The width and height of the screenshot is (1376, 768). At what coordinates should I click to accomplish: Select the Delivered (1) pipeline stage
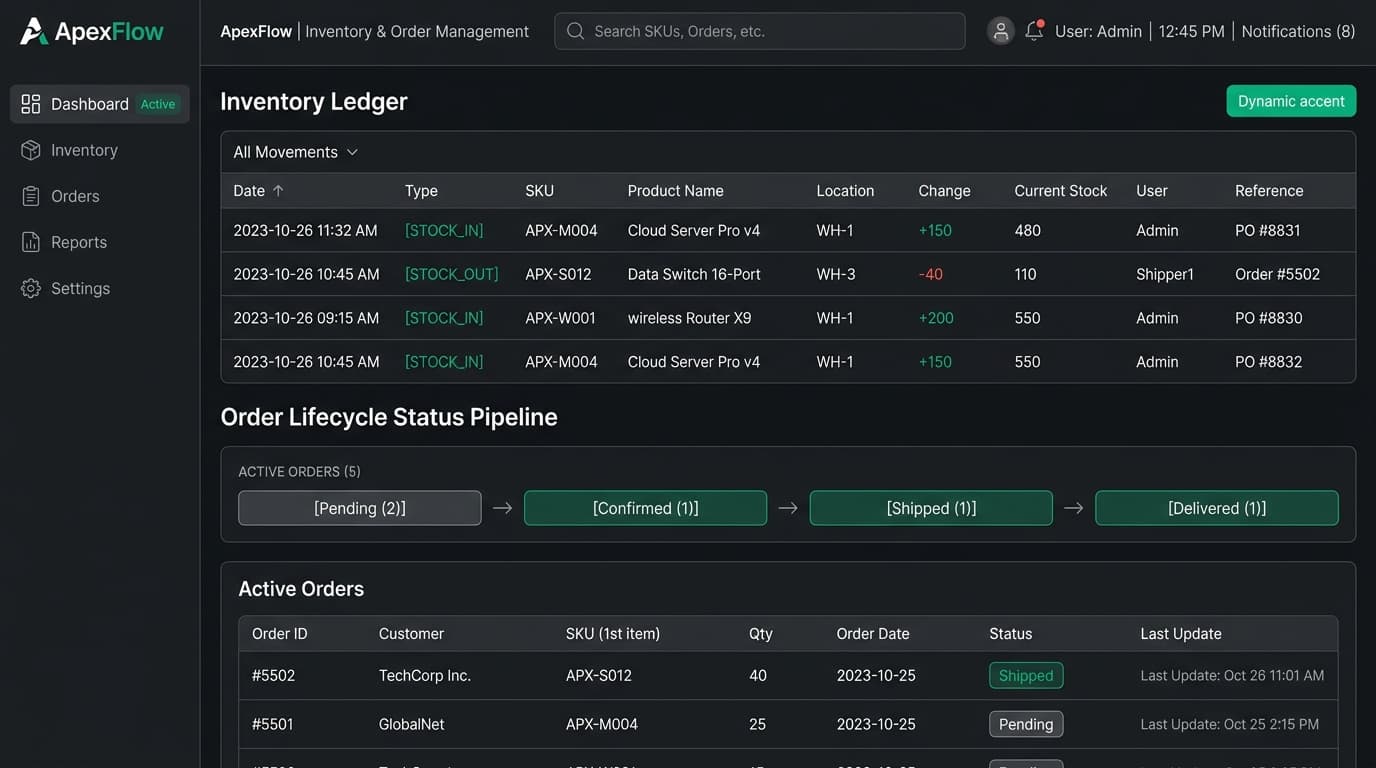coord(1217,508)
